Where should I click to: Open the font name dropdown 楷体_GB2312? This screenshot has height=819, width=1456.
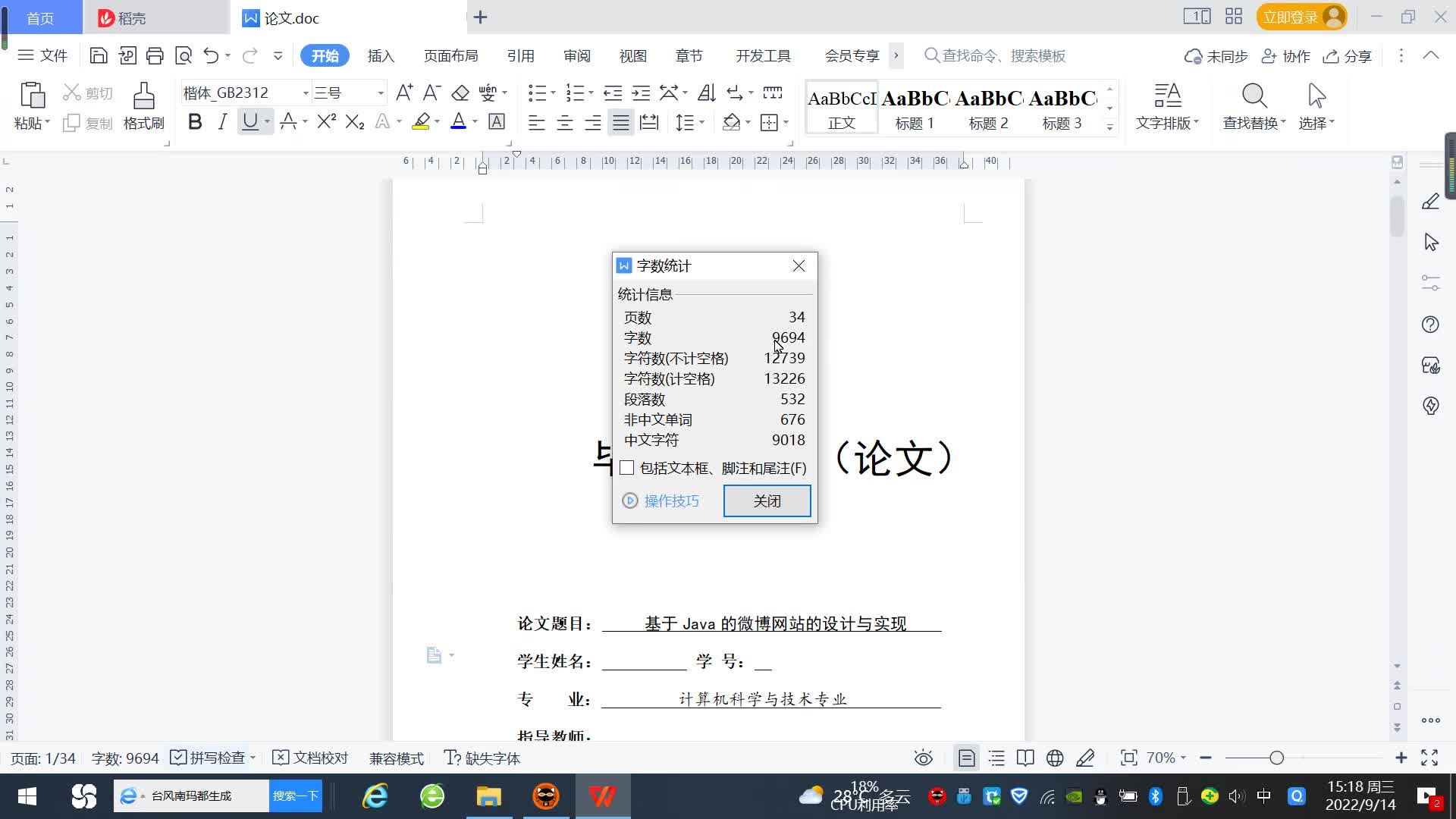click(306, 93)
